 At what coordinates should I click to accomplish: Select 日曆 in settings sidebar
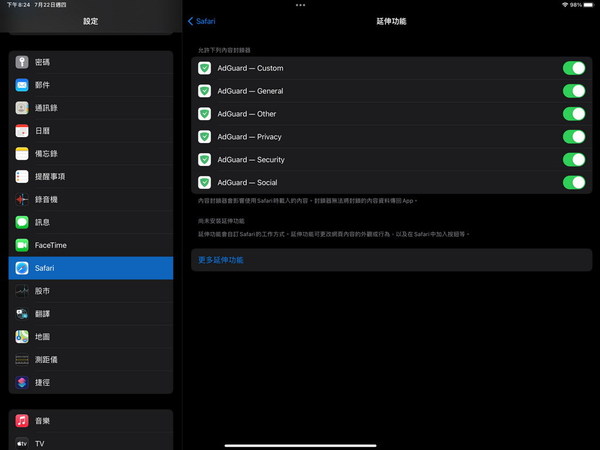(91, 131)
